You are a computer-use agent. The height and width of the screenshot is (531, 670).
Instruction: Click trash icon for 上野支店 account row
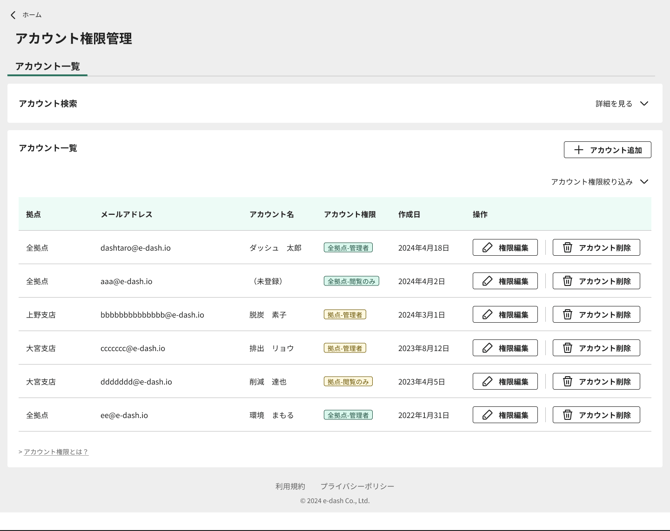tap(567, 315)
